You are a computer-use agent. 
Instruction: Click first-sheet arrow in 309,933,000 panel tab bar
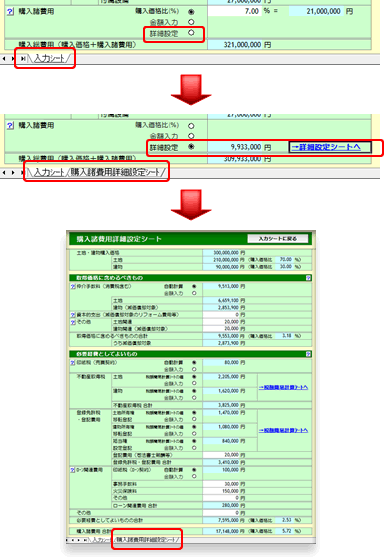[x=4, y=173]
